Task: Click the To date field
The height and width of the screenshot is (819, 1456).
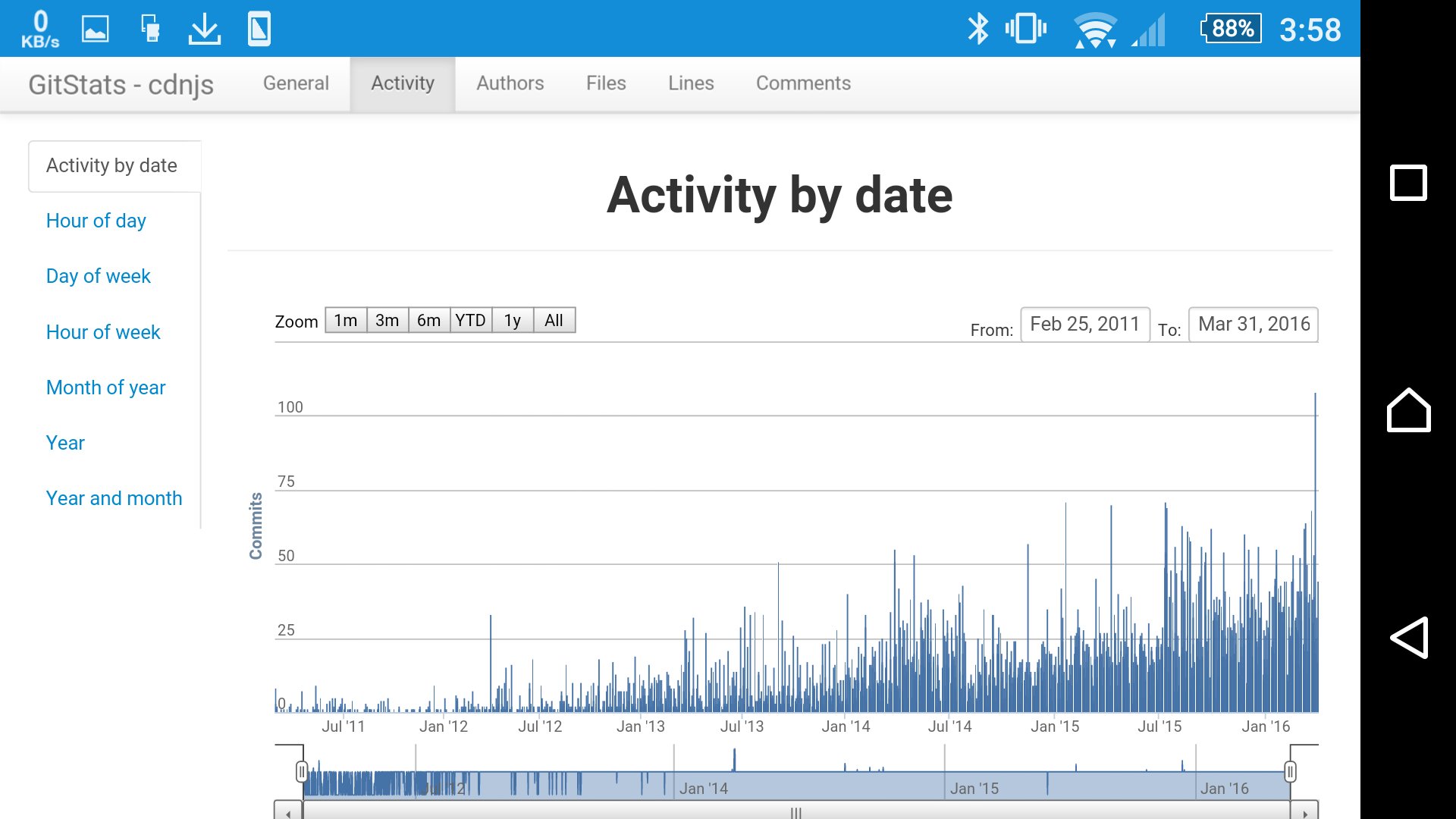Action: click(1254, 325)
